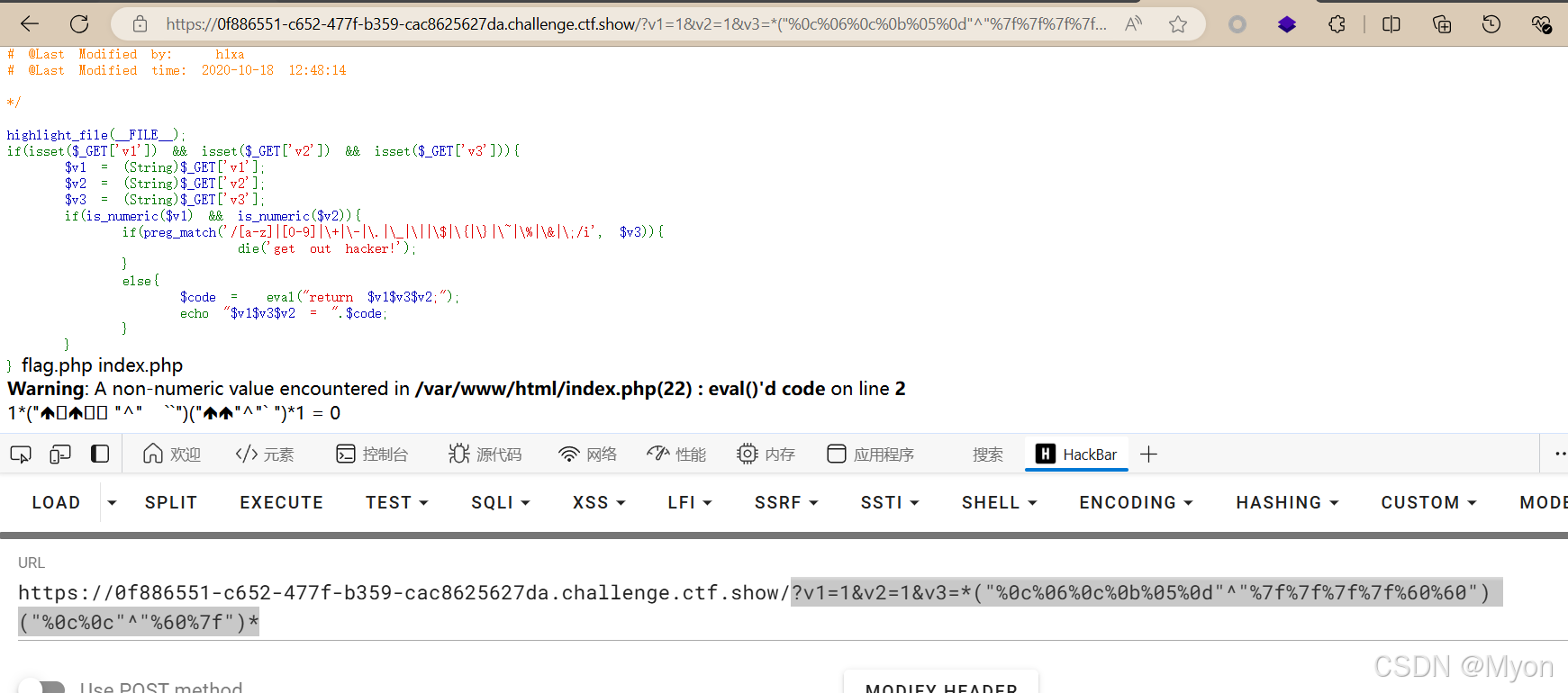The image size is (1568, 693).
Task: Open the SQLI dropdown menu
Action: pos(501,502)
